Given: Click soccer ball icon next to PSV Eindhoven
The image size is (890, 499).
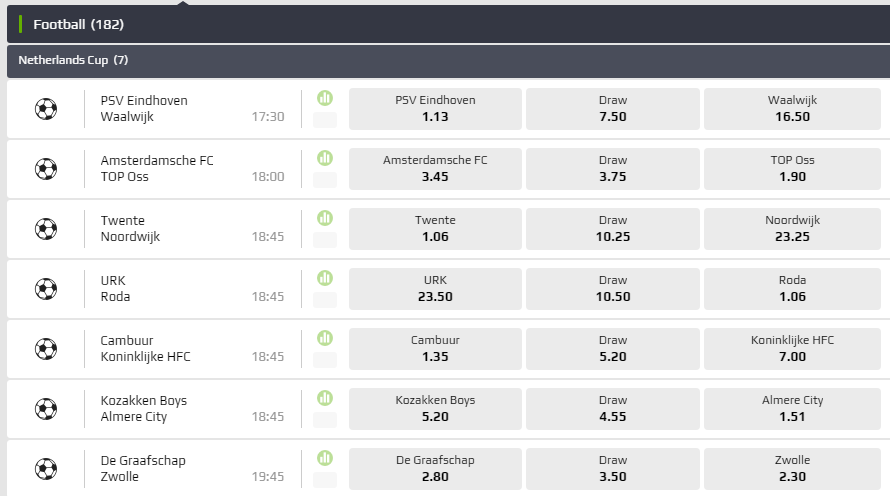Looking at the screenshot, I should pyautogui.click(x=46, y=108).
